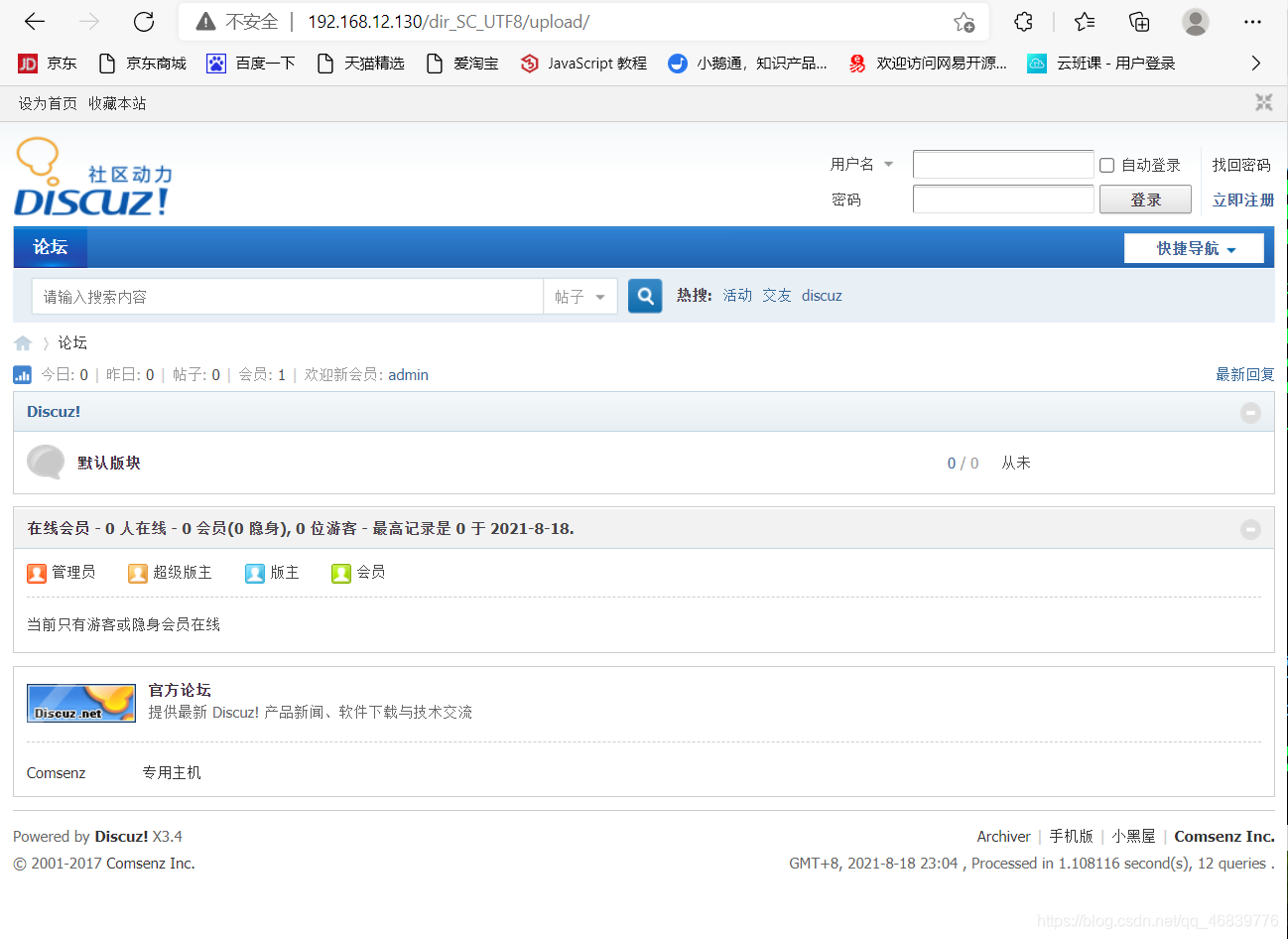Open the 帖子 search type dropdown

coord(580,297)
